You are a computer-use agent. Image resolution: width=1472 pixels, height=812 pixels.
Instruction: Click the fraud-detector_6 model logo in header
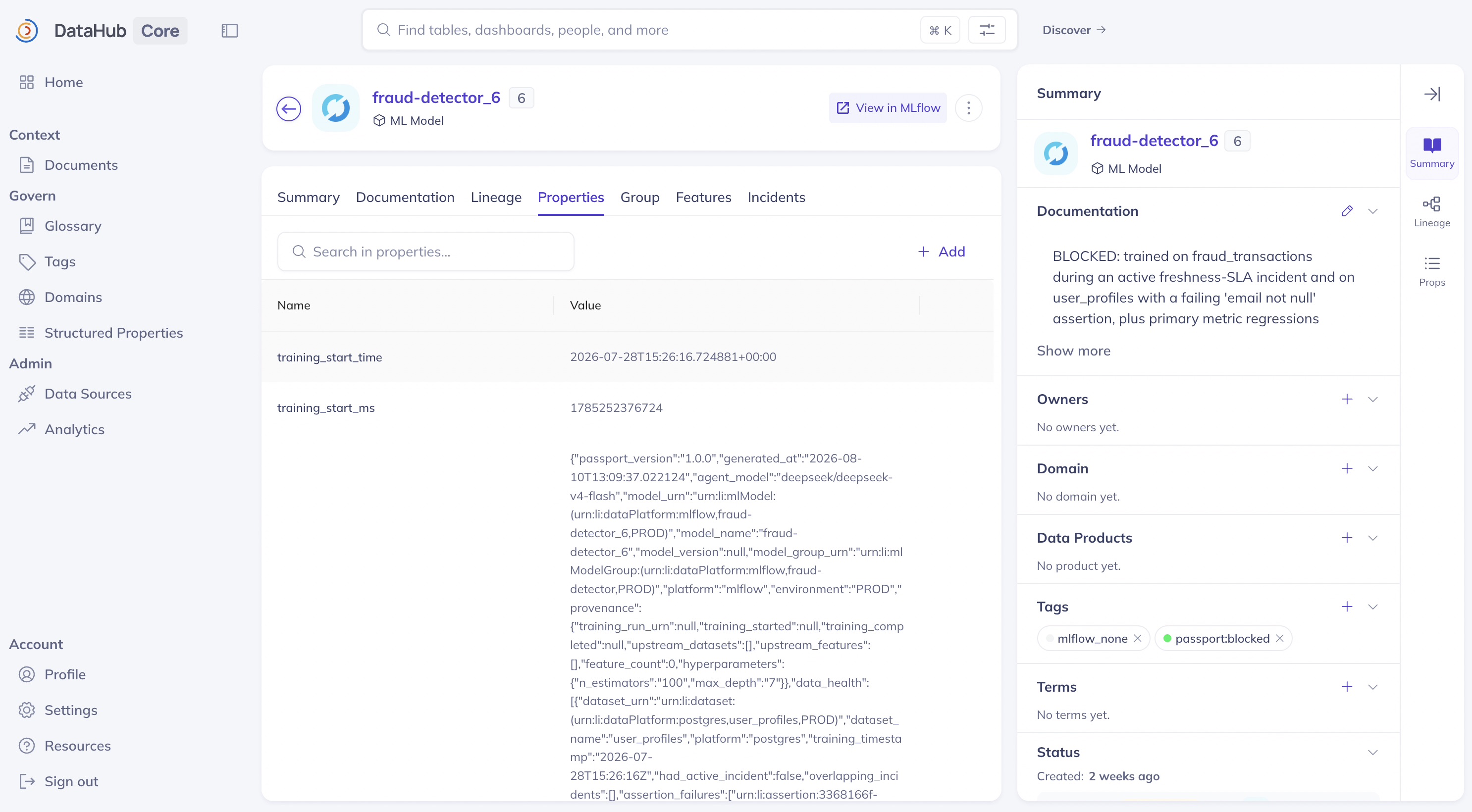[x=335, y=108]
